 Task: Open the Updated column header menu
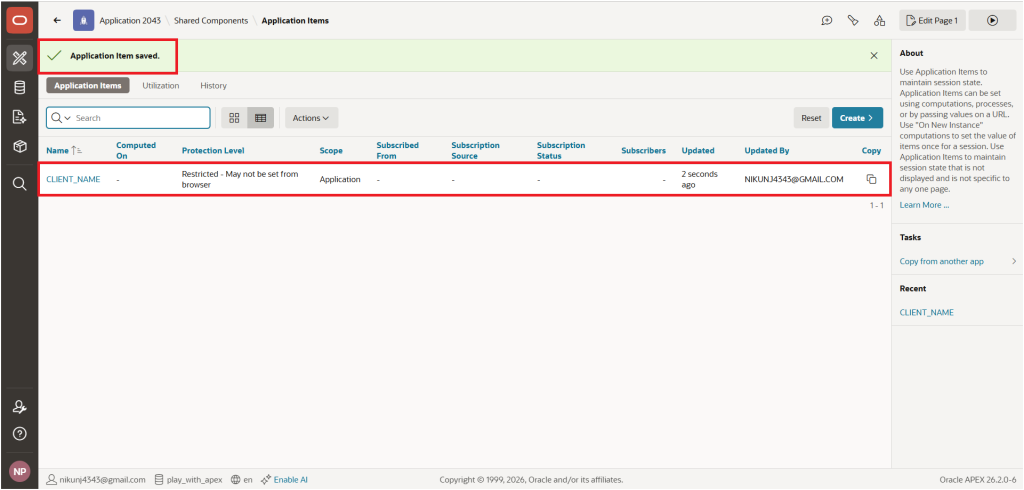[x=698, y=150]
